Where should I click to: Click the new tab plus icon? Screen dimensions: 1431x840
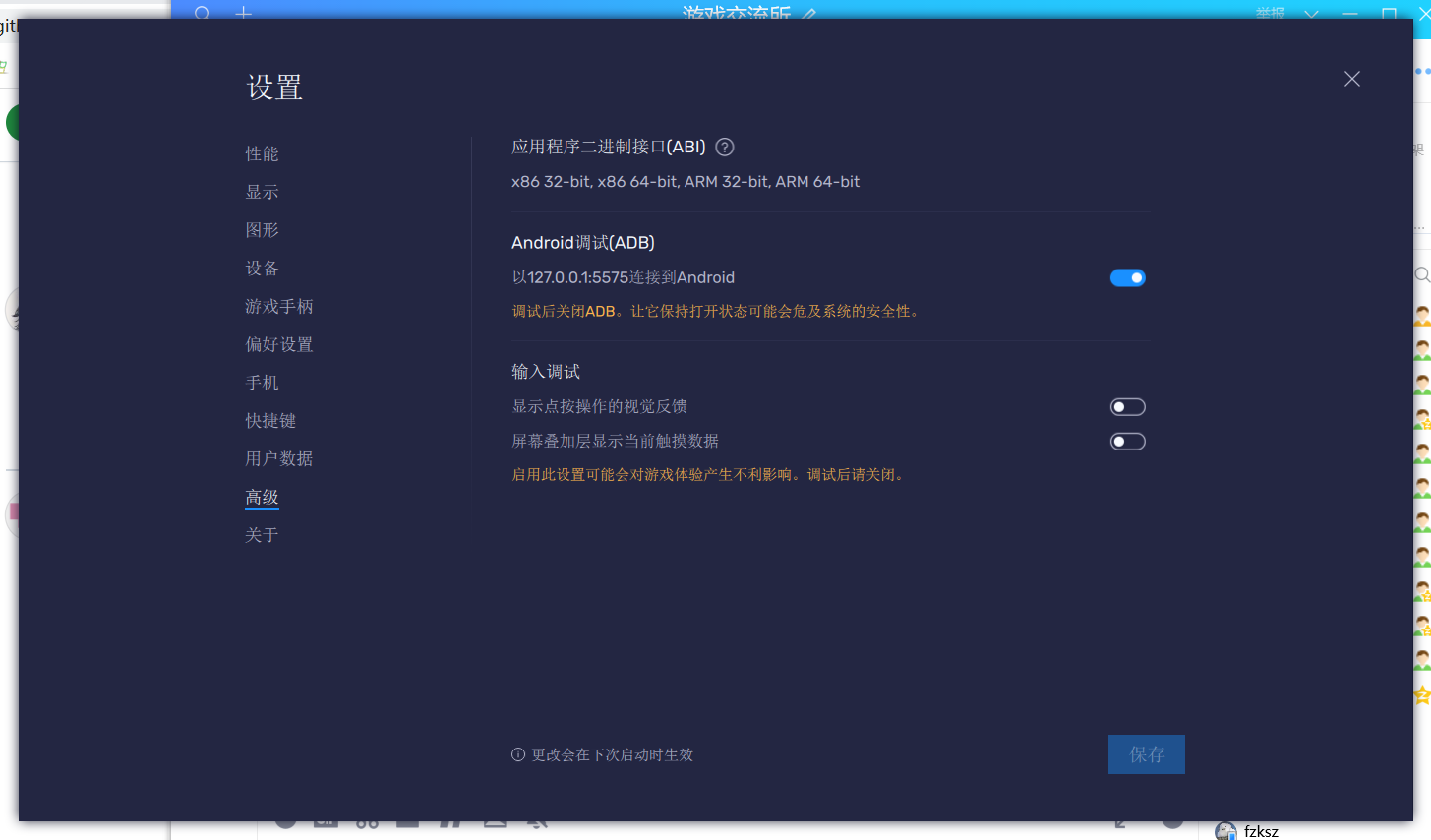point(242,15)
